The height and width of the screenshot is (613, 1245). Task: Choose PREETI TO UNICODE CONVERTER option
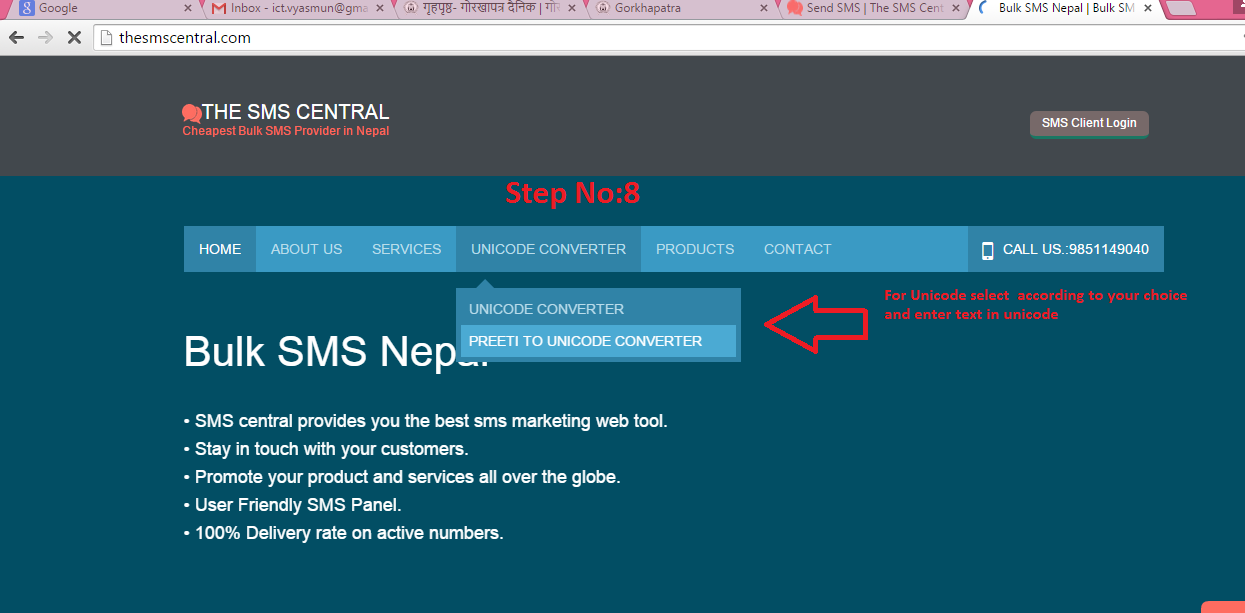coord(598,341)
